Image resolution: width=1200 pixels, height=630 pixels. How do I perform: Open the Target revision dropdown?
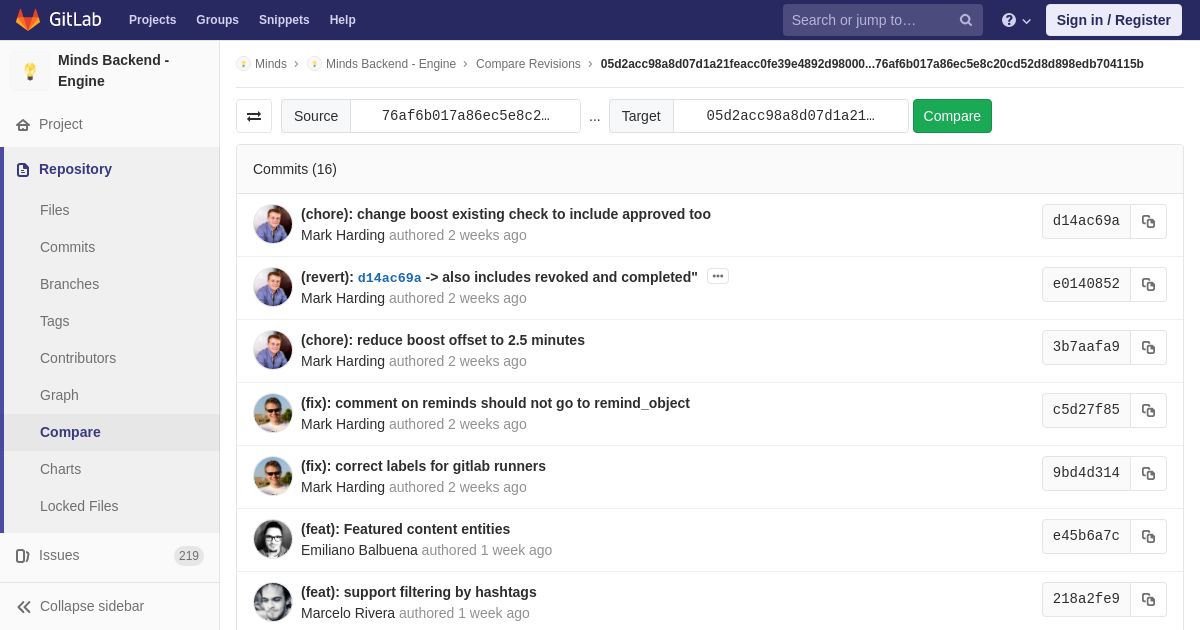tap(790, 116)
